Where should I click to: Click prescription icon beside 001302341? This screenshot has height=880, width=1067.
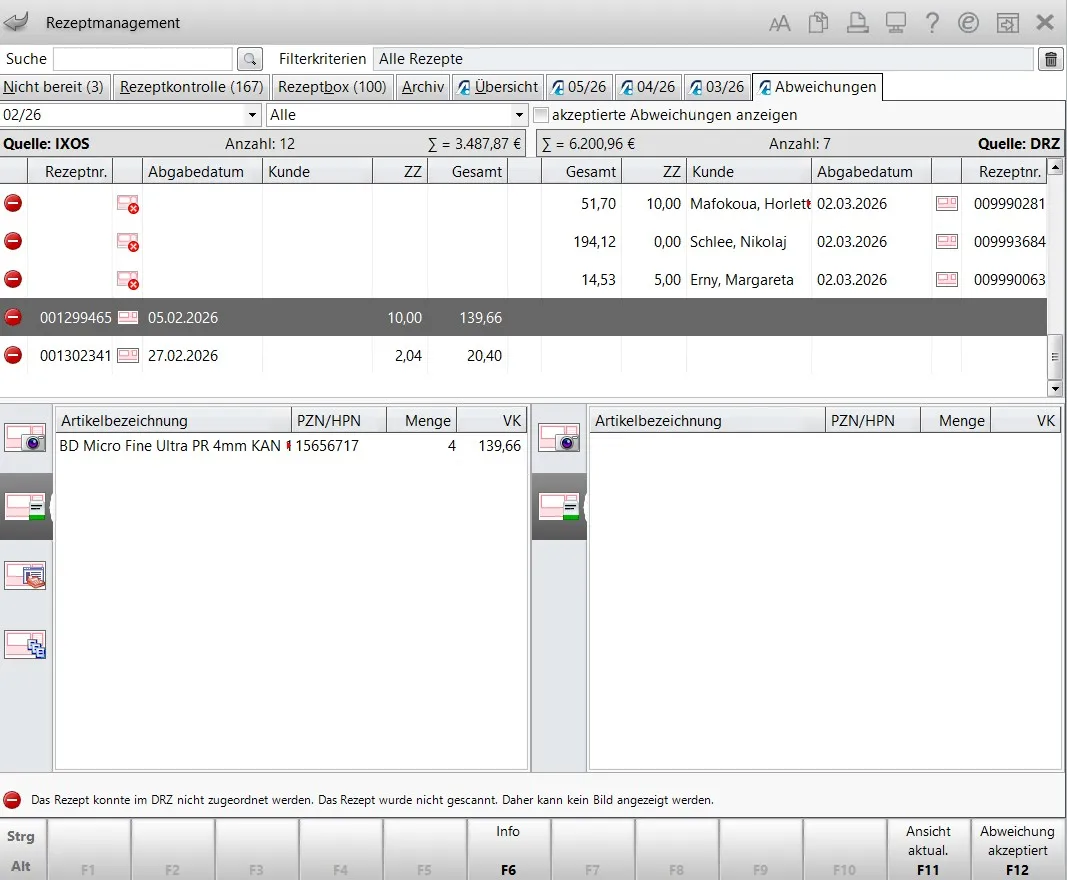pos(128,355)
